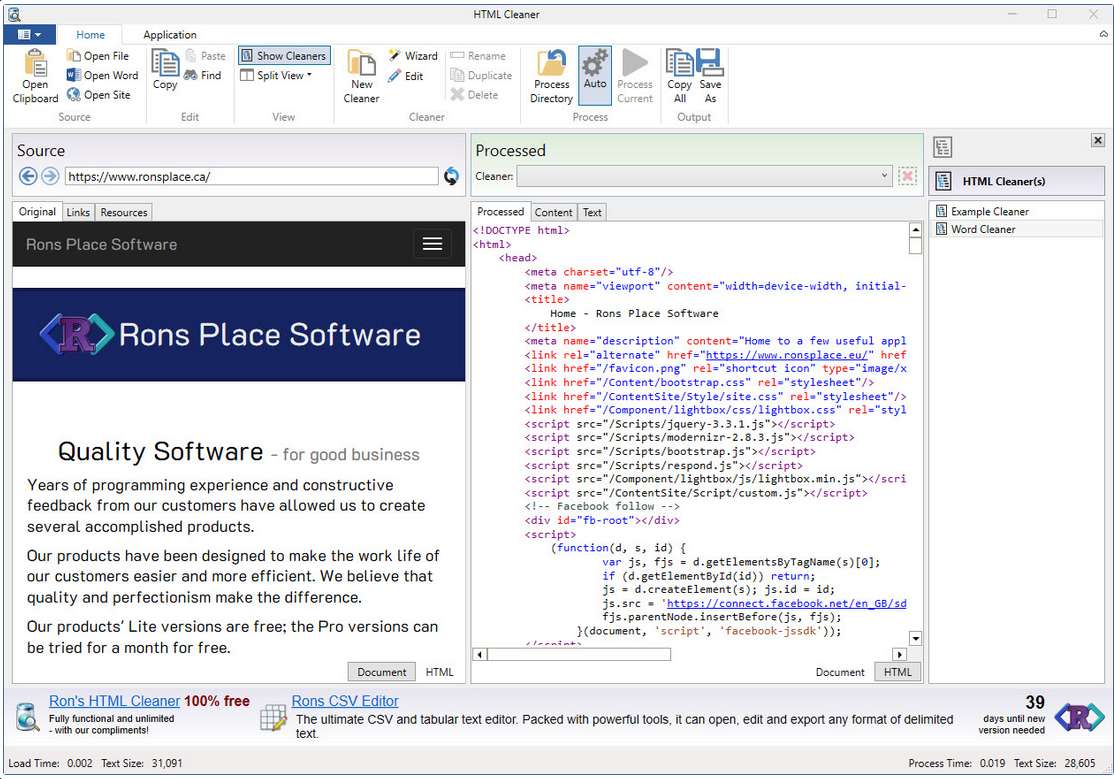Create a New Cleaner
Image resolution: width=1114 pixels, height=779 pixels.
click(x=361, y=77)
